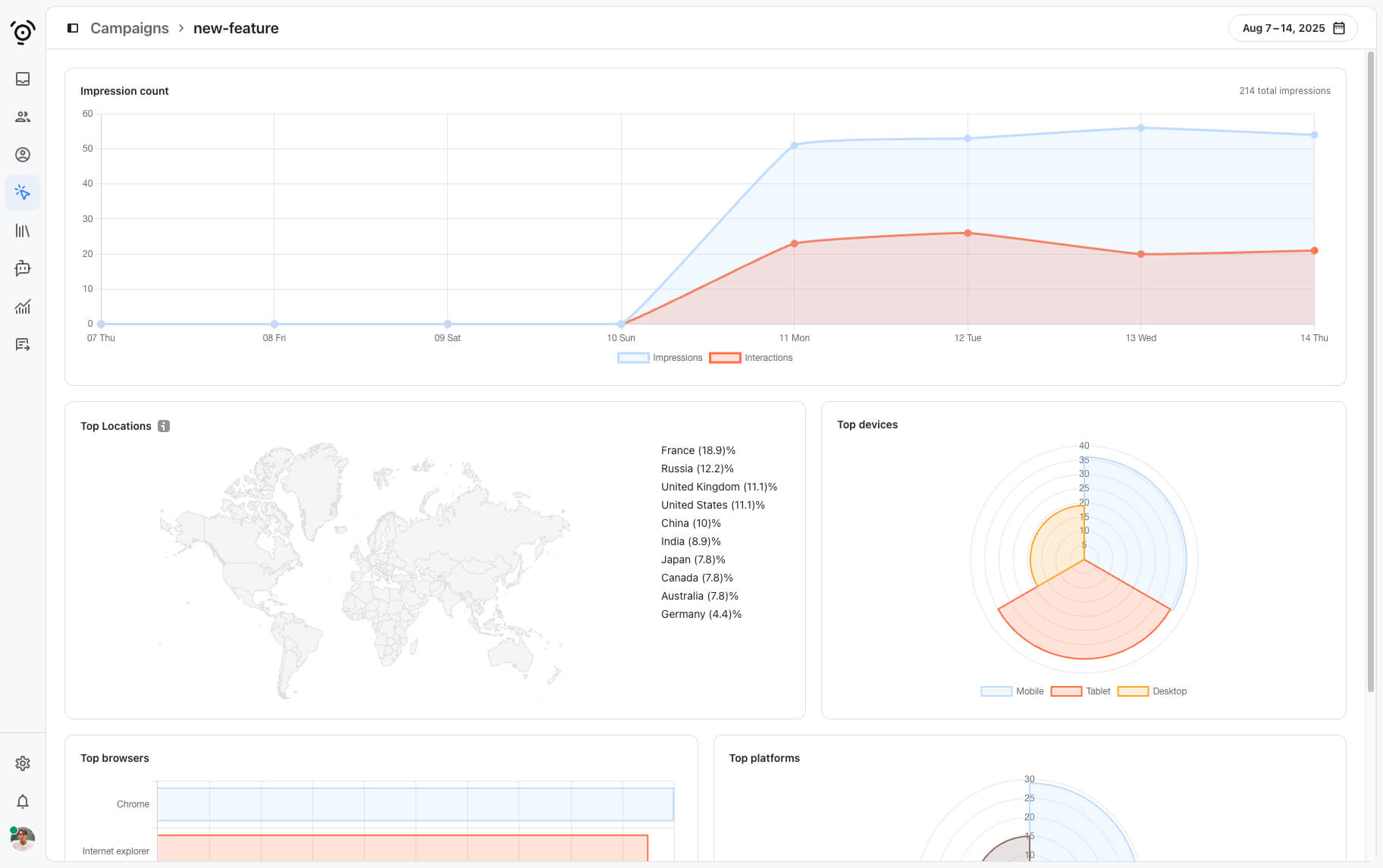Image resolution: width=1383 pixels, height=868 pixels.
Task: Click the Germany (4.4)% location entry
Action: pyautogui.click(x=701, y=614)
